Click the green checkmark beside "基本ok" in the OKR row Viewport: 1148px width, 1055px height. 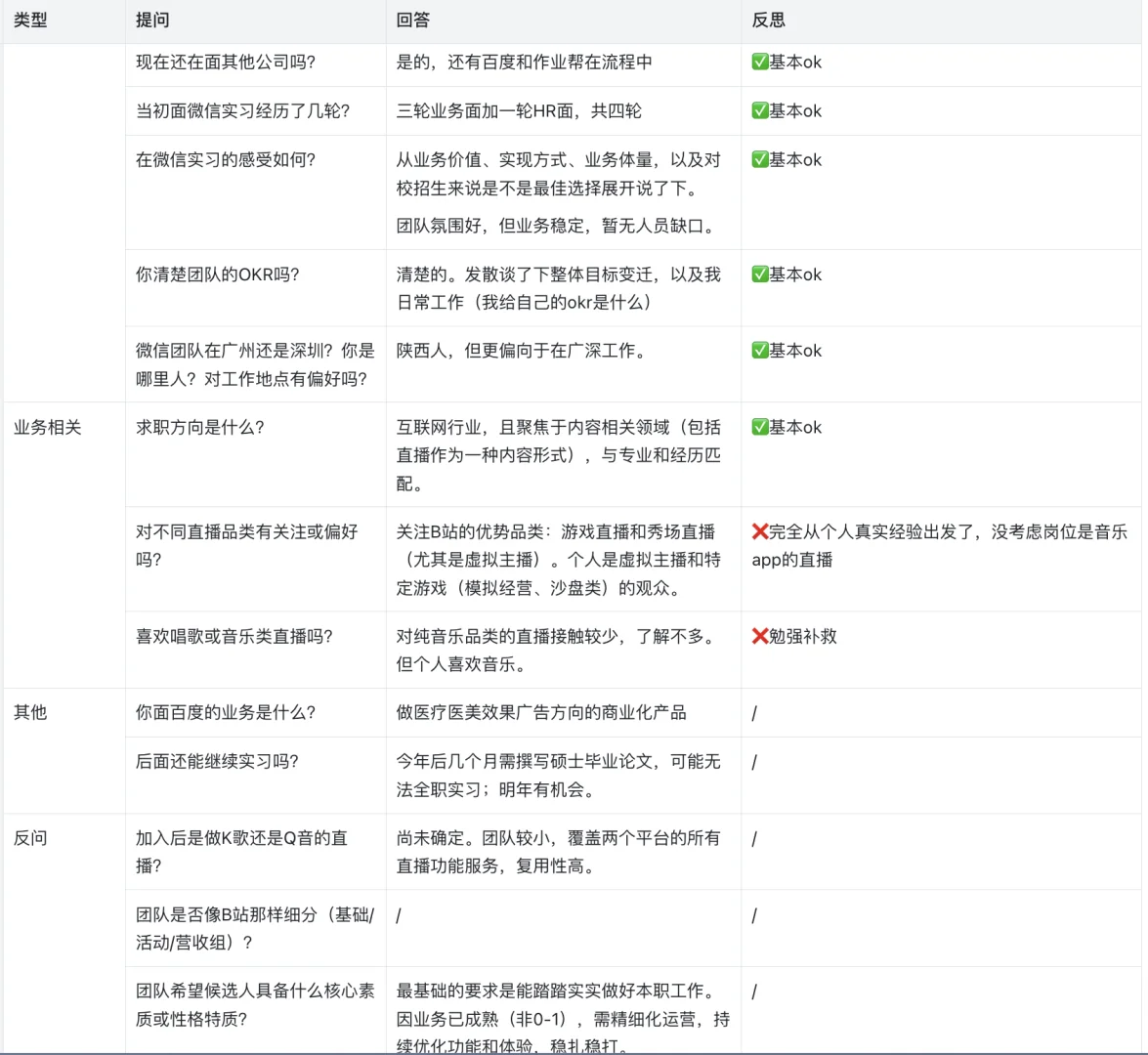tap(760, 274)
